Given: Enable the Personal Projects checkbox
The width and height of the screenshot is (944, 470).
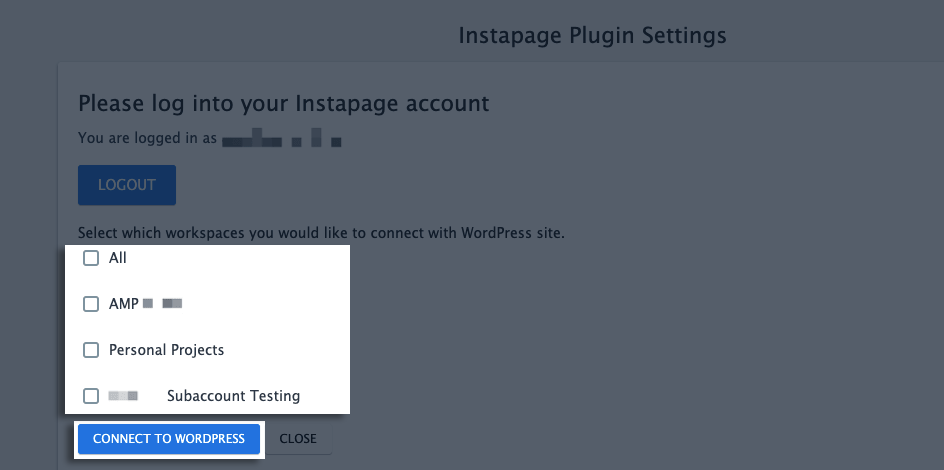Looking at the screenshot, I should point(91,350).
